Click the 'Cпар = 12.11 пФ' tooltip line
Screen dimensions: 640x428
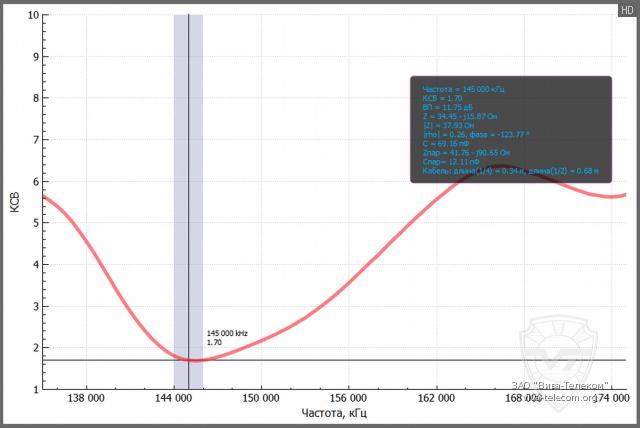451,162
